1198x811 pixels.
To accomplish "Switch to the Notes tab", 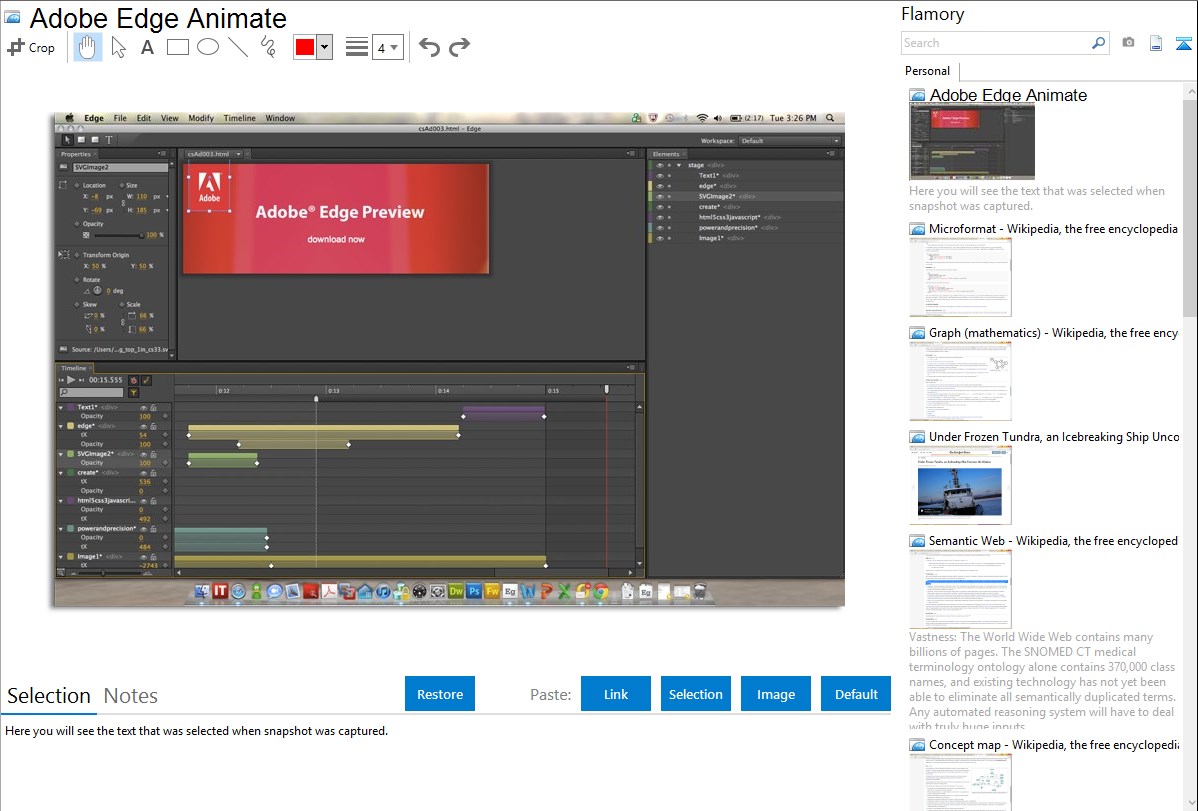I will (131, 696).
